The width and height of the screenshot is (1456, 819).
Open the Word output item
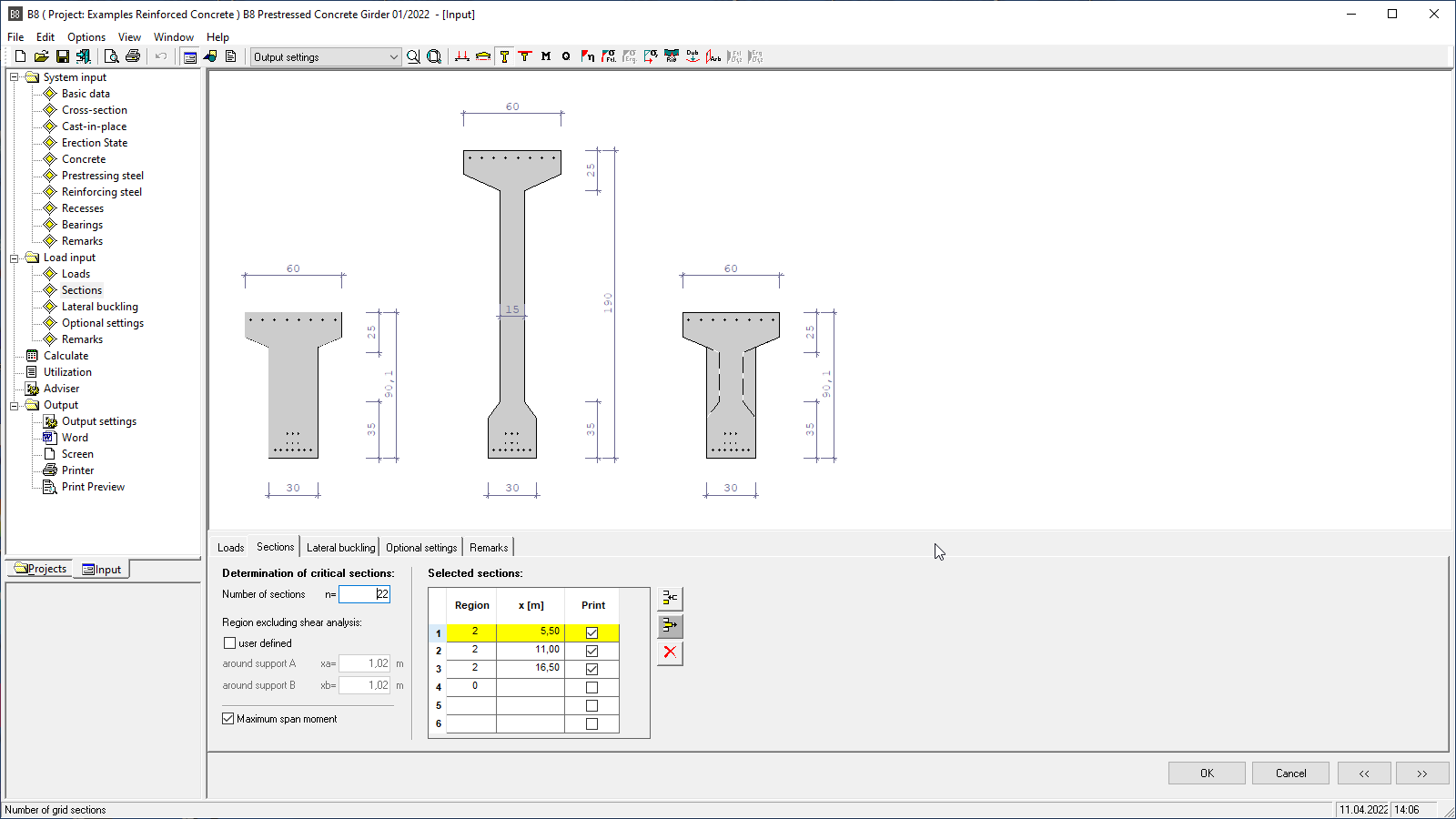click(75, 438)
